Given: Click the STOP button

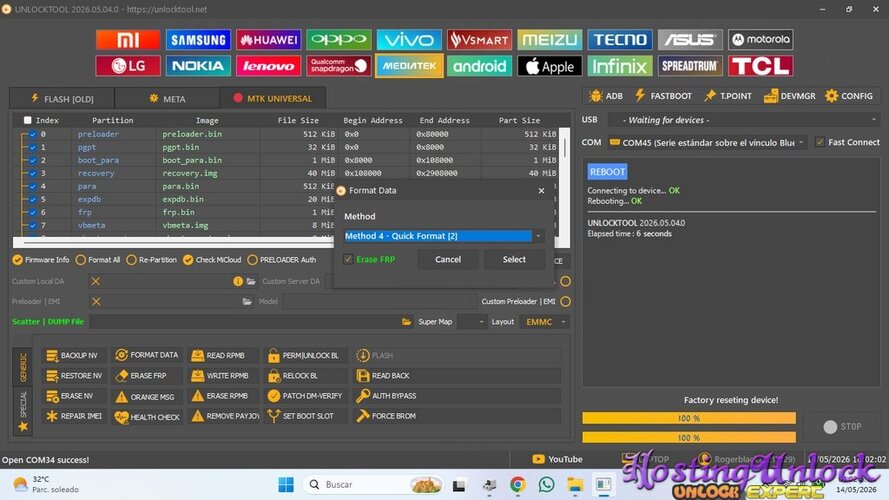Looking at the screenshot, I should [x=843, y=427].
